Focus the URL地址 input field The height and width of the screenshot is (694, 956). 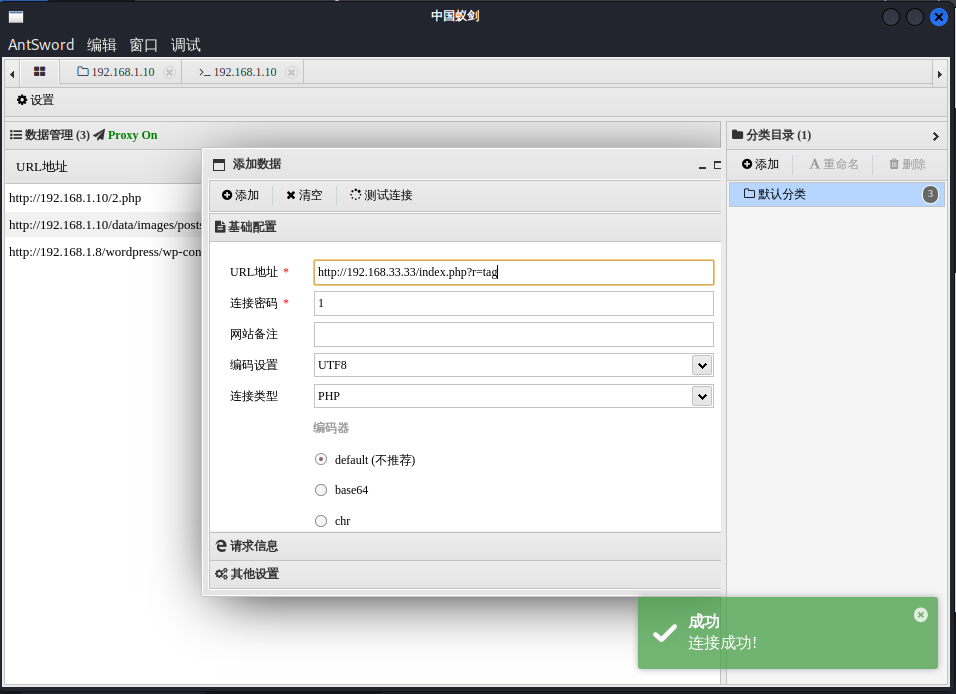tap(513, 272)
